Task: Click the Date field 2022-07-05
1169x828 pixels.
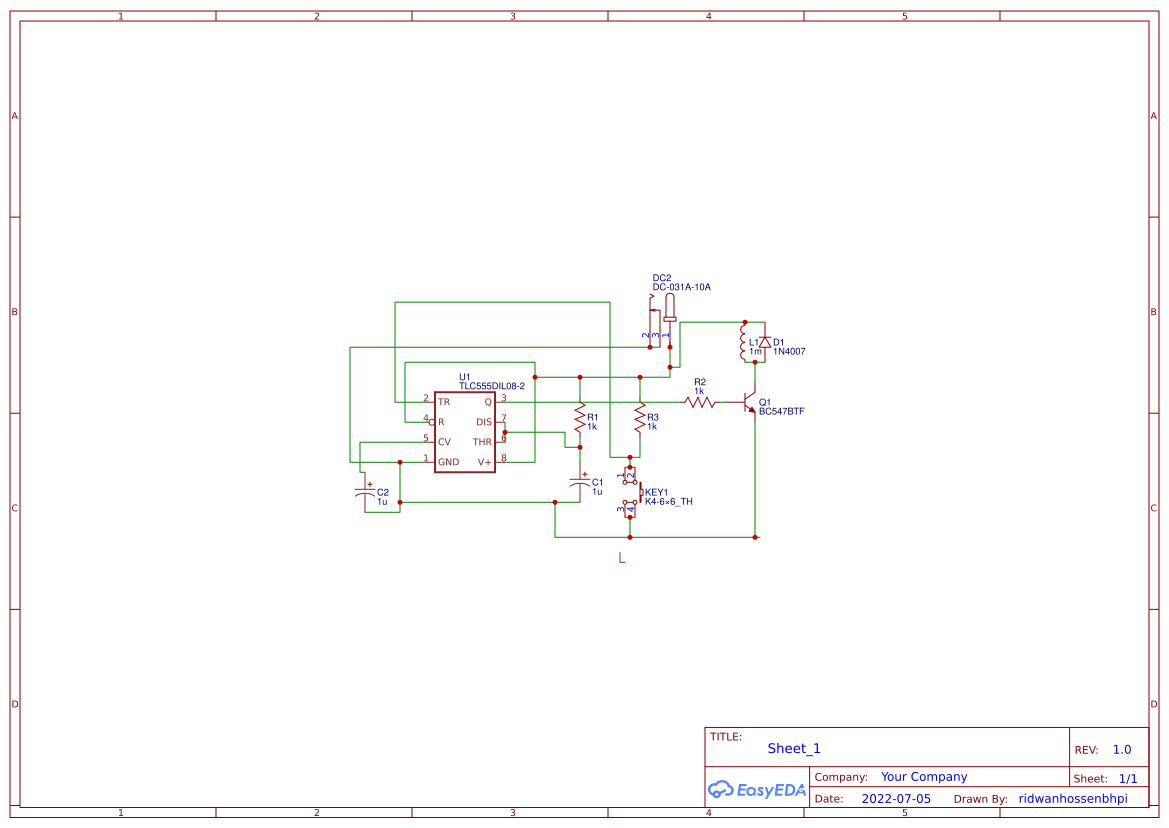Action: click(895, 798)
